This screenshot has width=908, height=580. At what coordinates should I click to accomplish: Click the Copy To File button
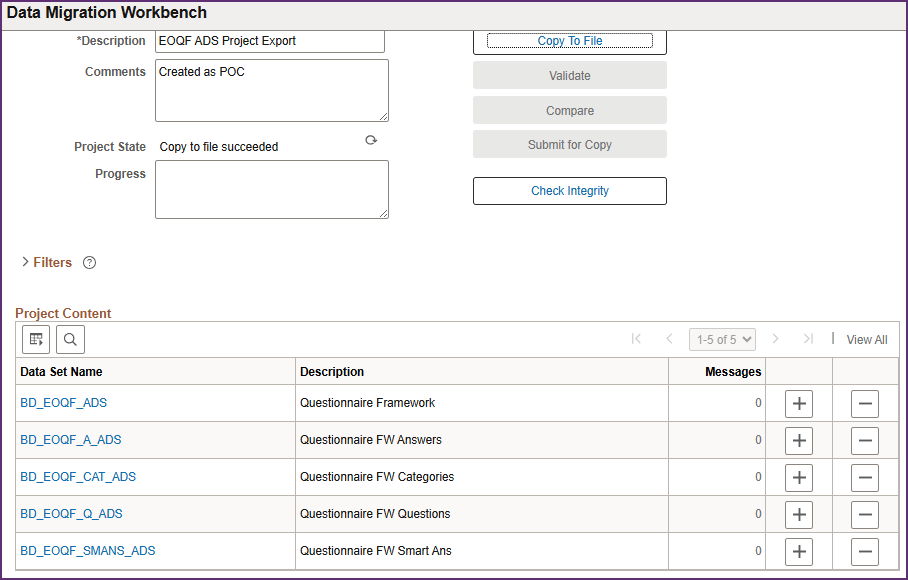click(570, 41)
